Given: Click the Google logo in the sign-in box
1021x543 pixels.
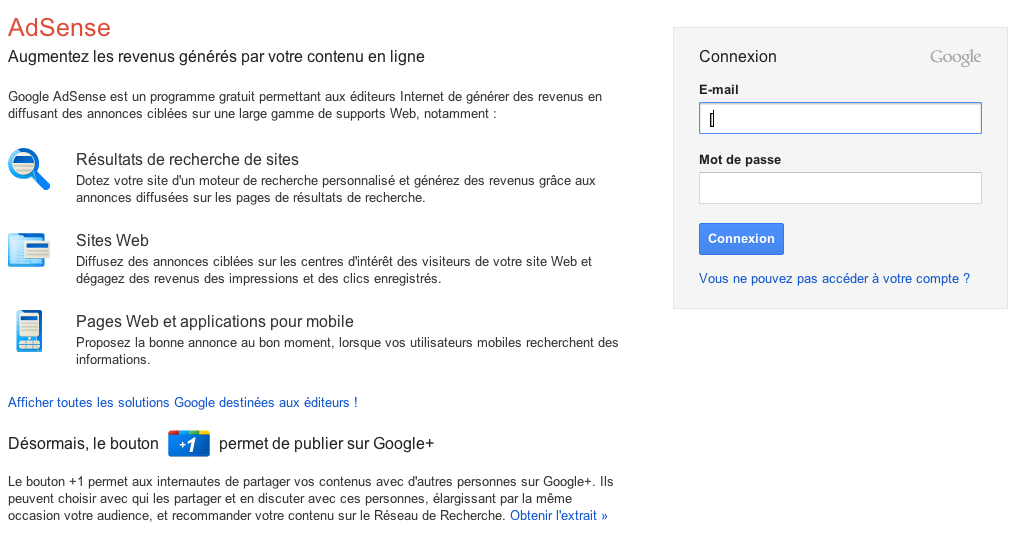Looking at the screenshot, I should [955, 57].
